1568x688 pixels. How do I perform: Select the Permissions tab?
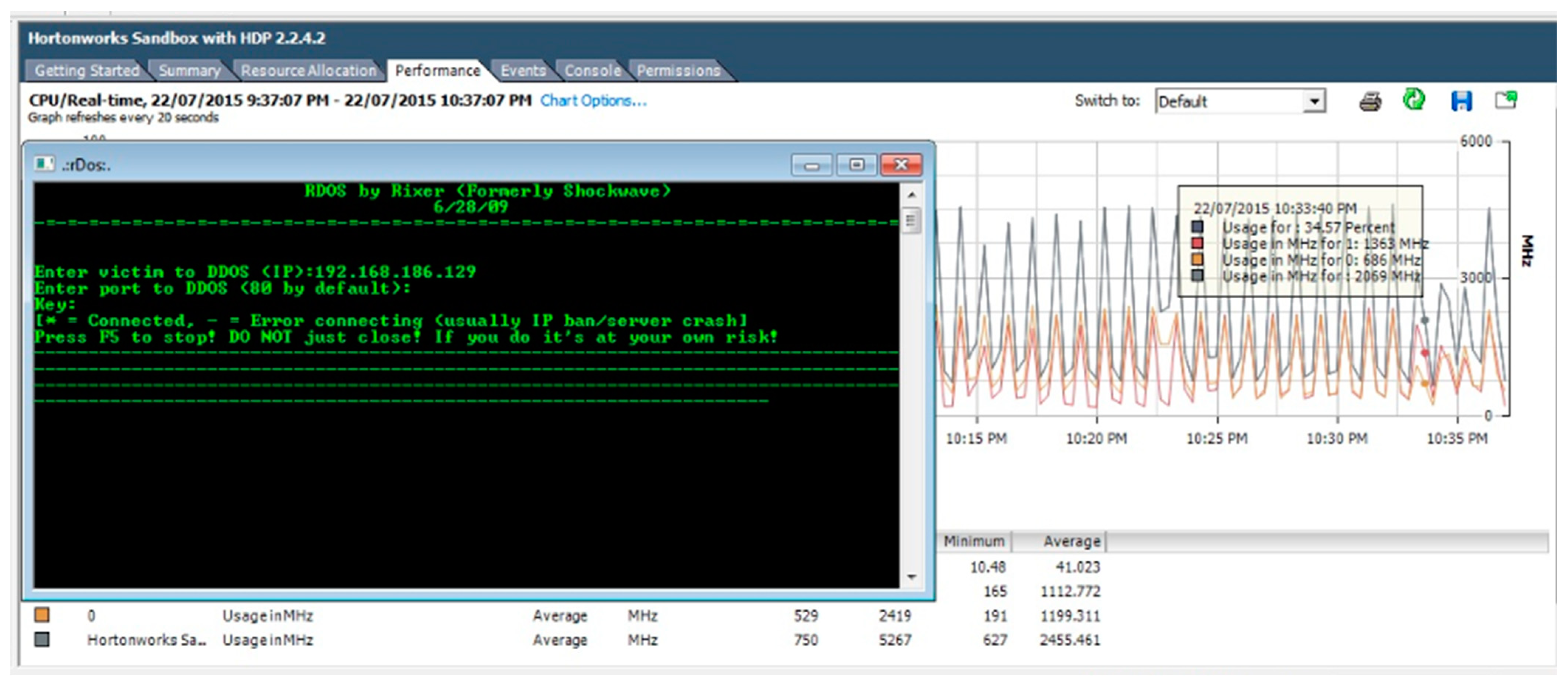click(678, 70)
